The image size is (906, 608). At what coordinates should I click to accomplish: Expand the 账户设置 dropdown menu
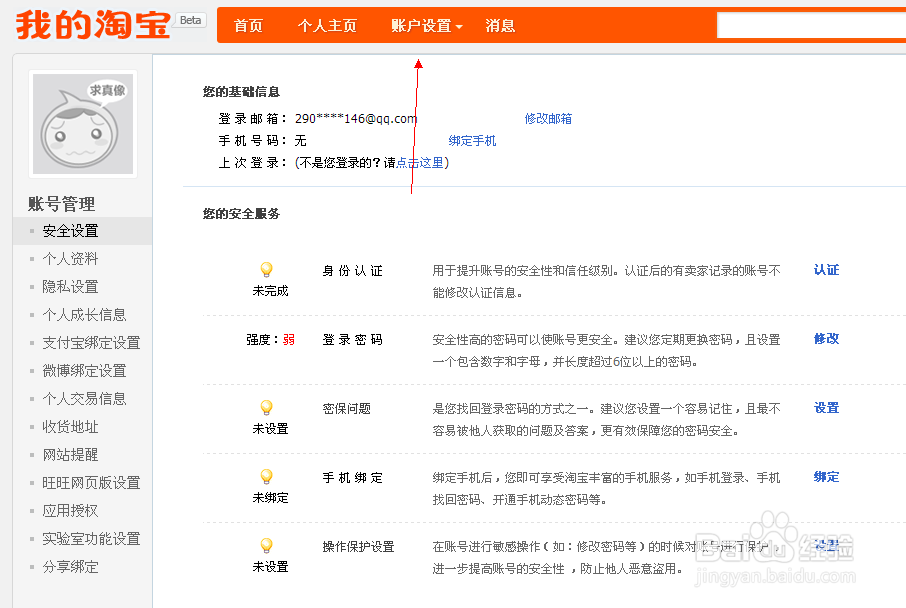point(426,26)
